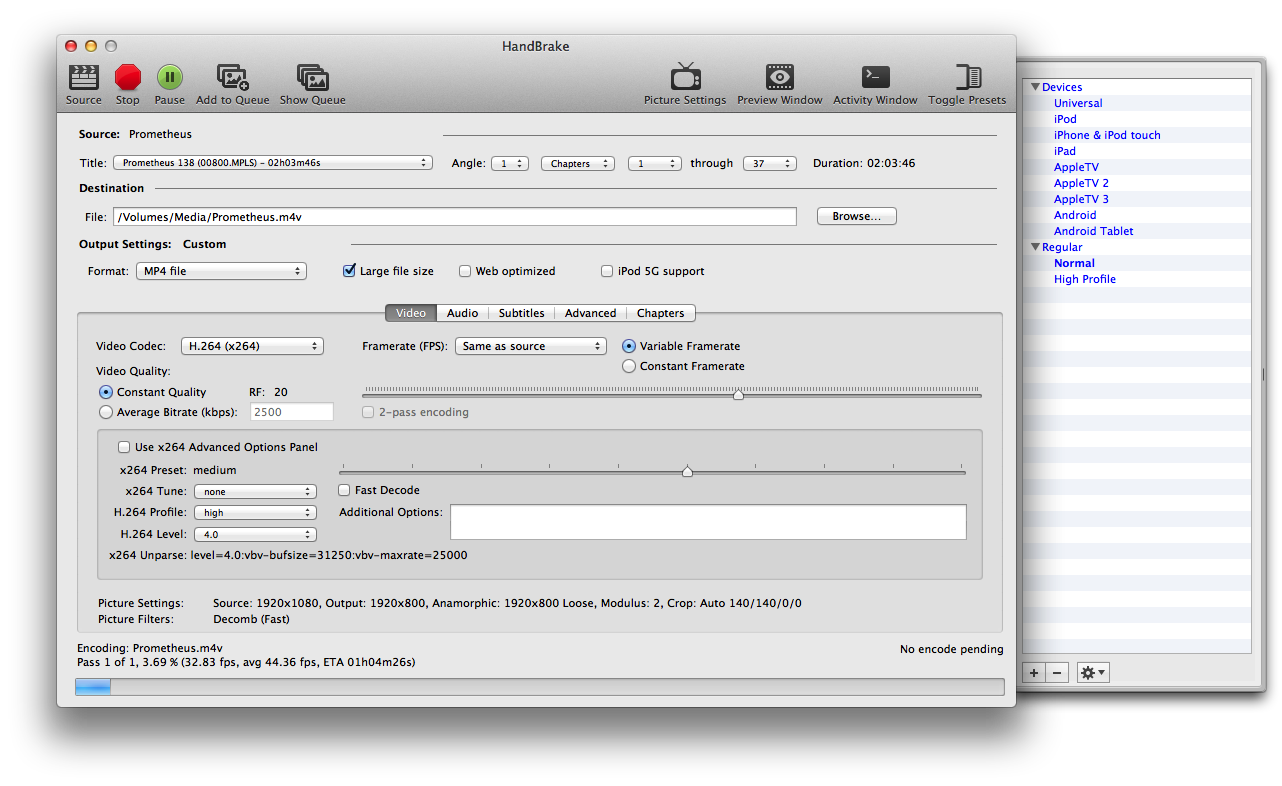Click the destination File path field
The height and width of the screenshot is (786, 1282).
coord(455,216)
